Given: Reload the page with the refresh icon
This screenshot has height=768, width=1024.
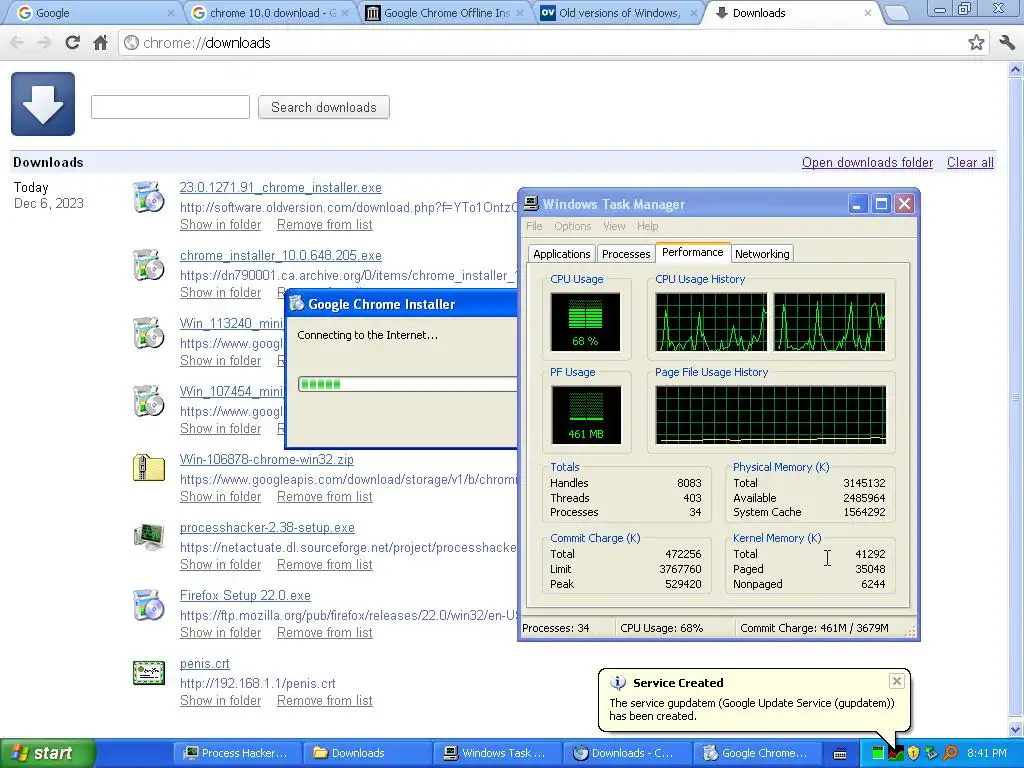Looking at the screenshot, I should [x=72, y=43].
